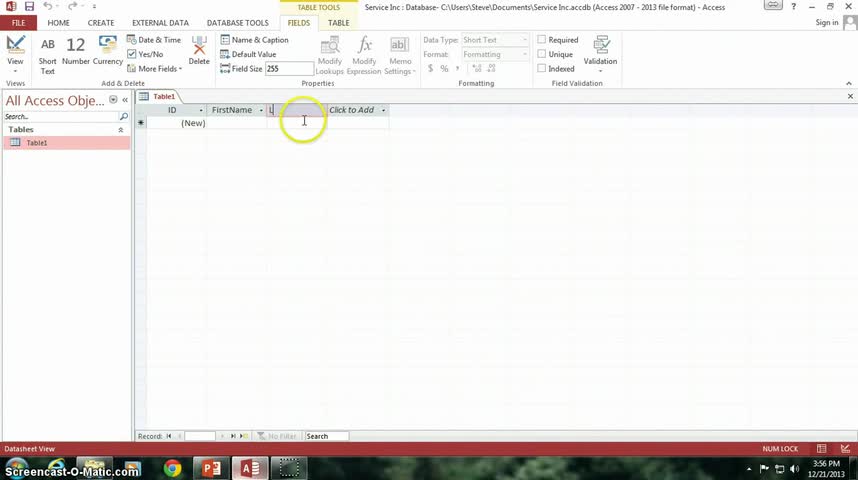Click the navigation pane Search field

click(61, 117)
